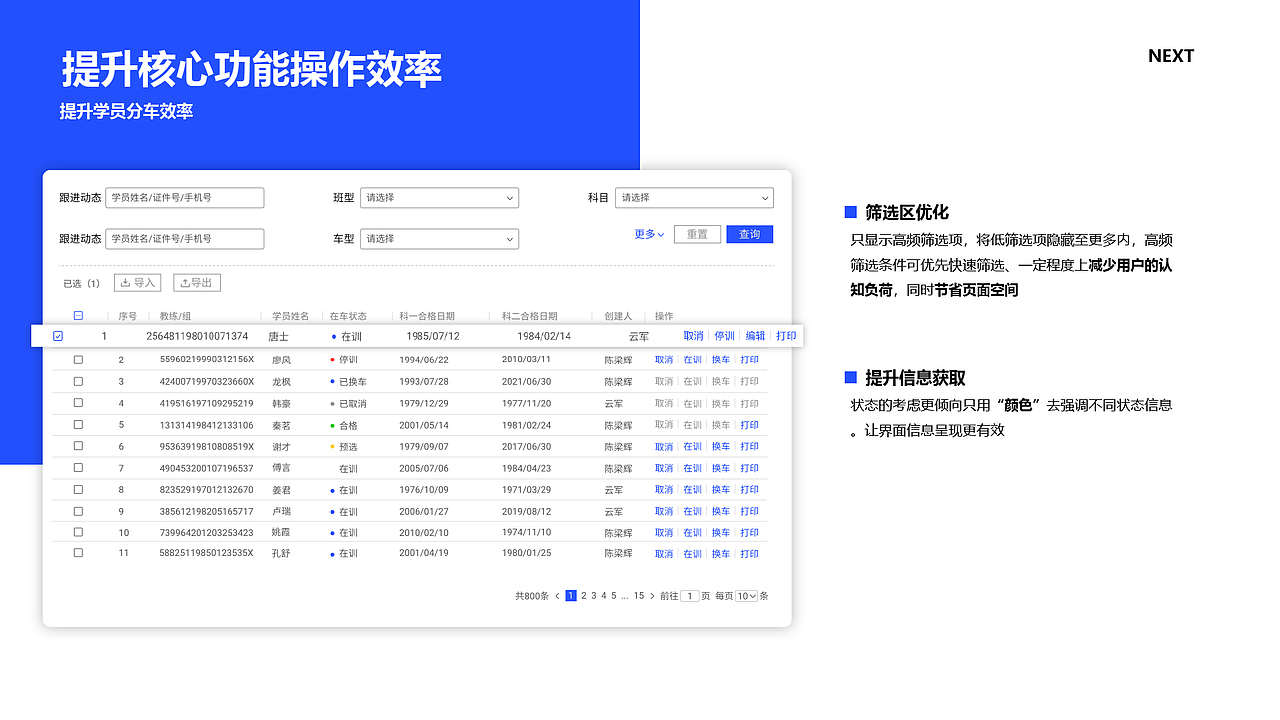Screen dimensions: 1280x720
Task: Uncheck the checkbox for student 唐士
Action: [58, 336]
